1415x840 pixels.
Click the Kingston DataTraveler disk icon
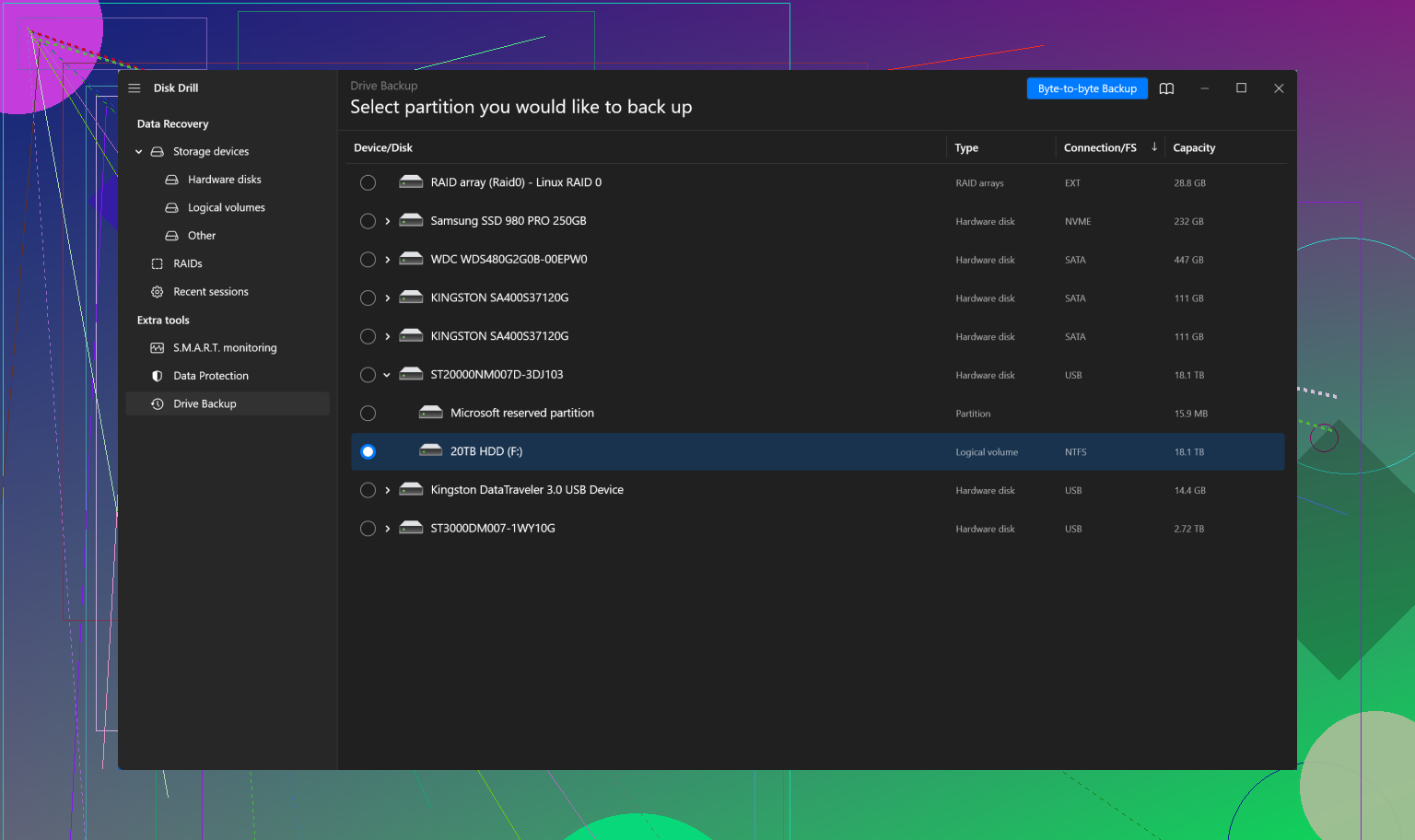coord(411,490)
